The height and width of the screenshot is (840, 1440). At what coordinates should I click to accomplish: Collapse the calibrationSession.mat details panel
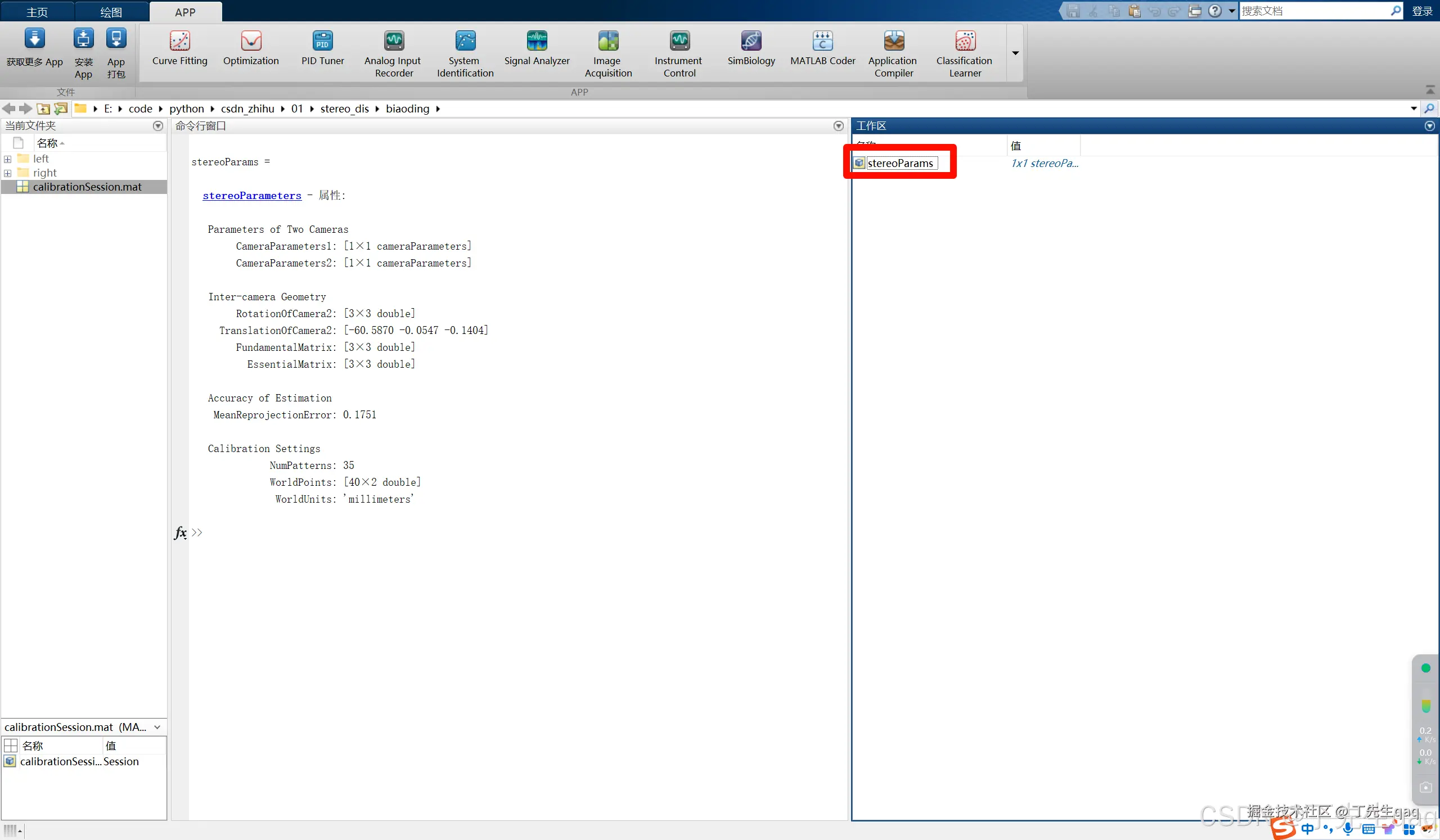157,727
